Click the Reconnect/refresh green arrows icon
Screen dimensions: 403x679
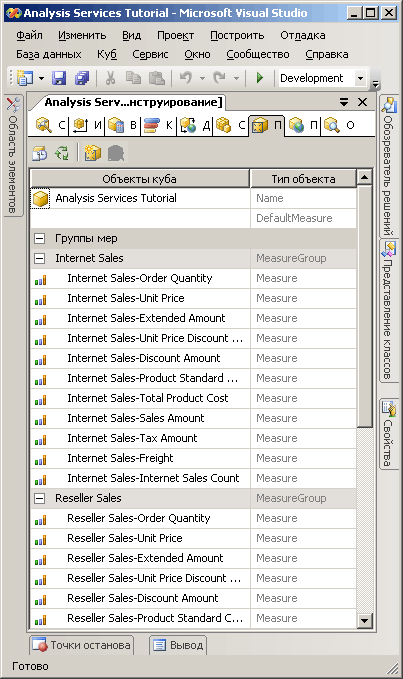coord(62,153)
